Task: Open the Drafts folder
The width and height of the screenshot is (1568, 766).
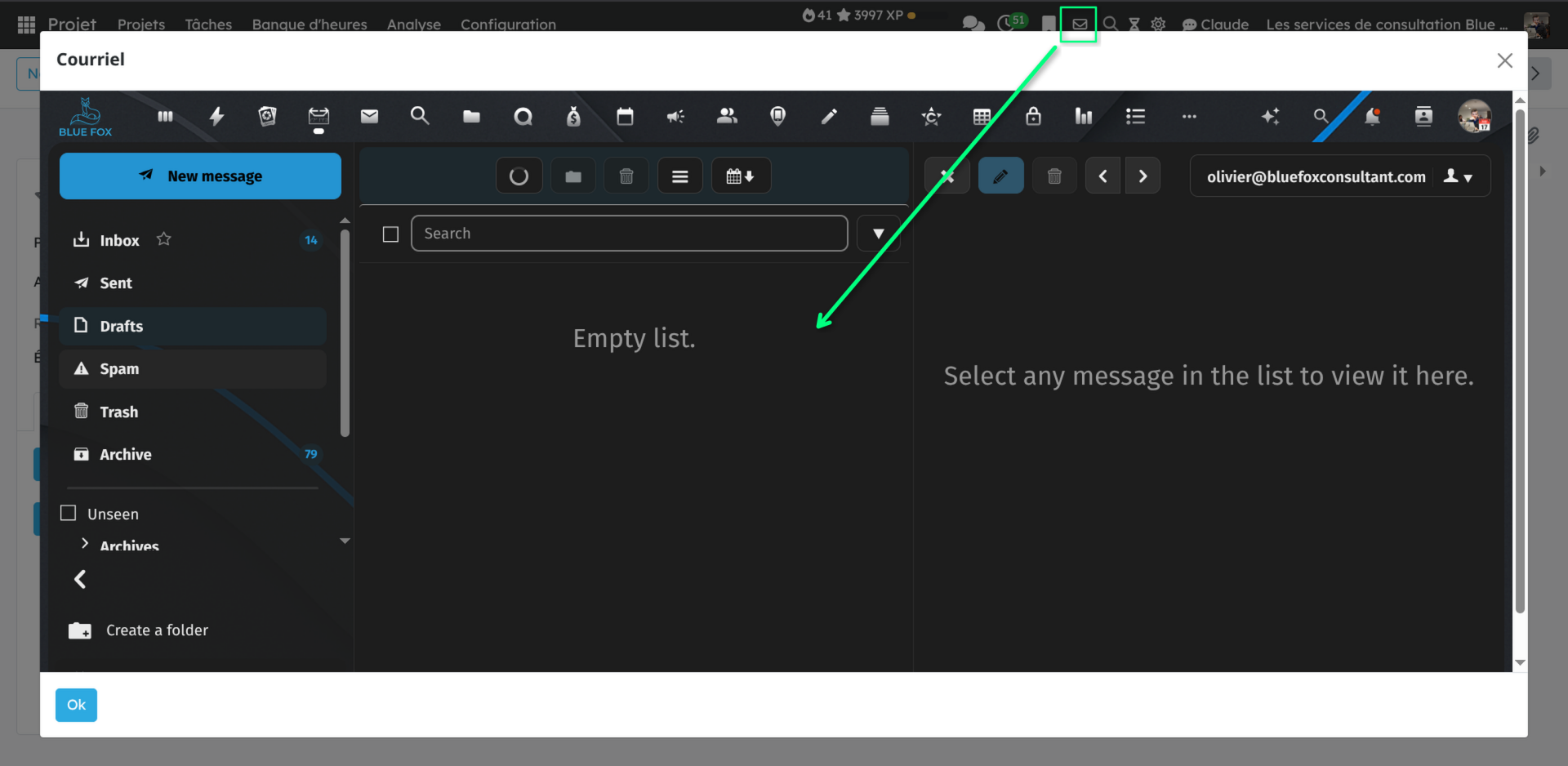Action: 121,326
